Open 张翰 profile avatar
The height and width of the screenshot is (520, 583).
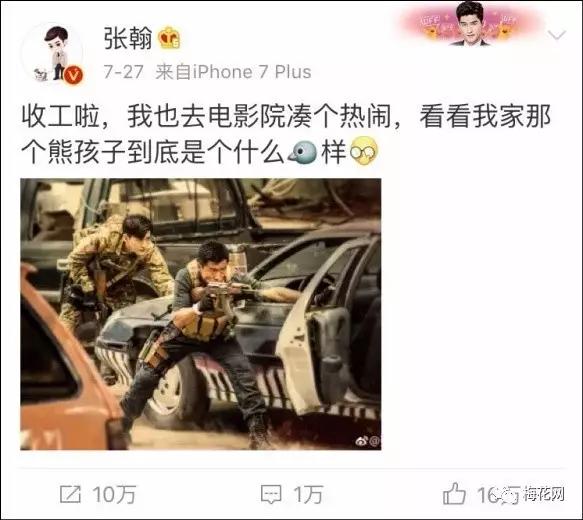click(x=53, y=53)
